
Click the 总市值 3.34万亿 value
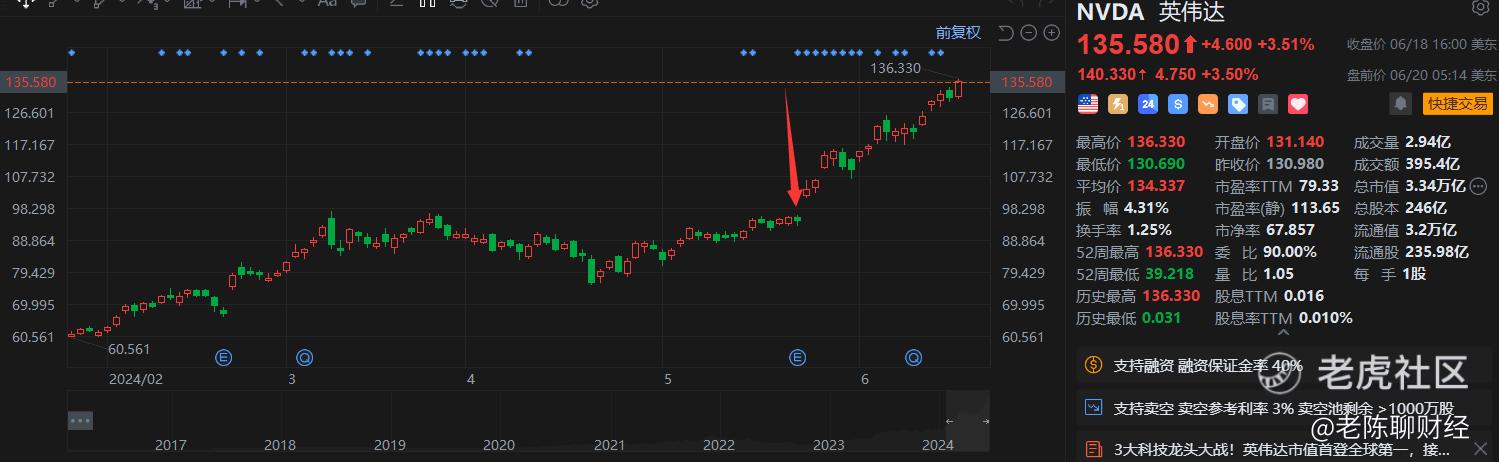pyautogui.click(x=1435, y=186)
